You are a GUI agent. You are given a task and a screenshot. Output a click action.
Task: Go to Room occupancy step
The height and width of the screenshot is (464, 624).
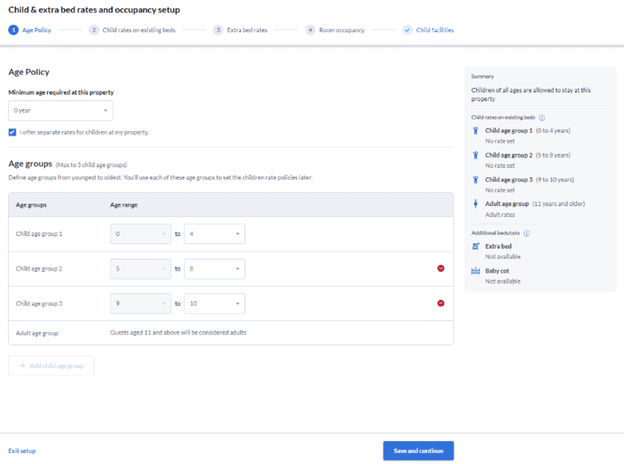point(335,30)
